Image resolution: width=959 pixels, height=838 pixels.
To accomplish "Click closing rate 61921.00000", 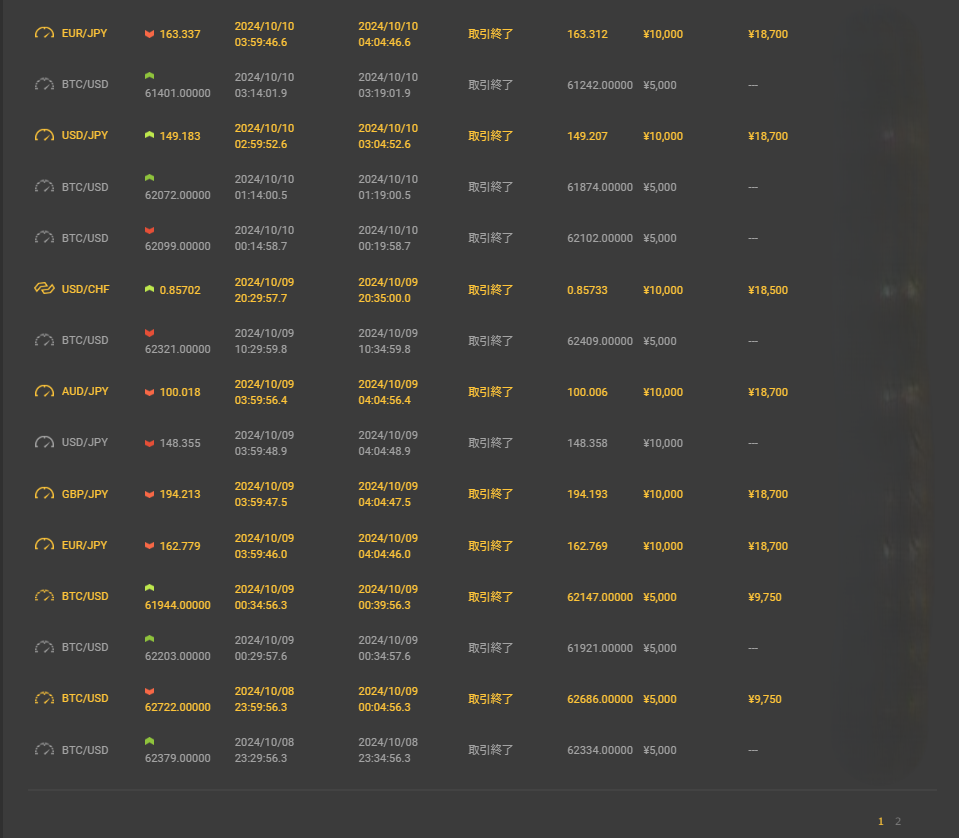I will coord(600,648).
